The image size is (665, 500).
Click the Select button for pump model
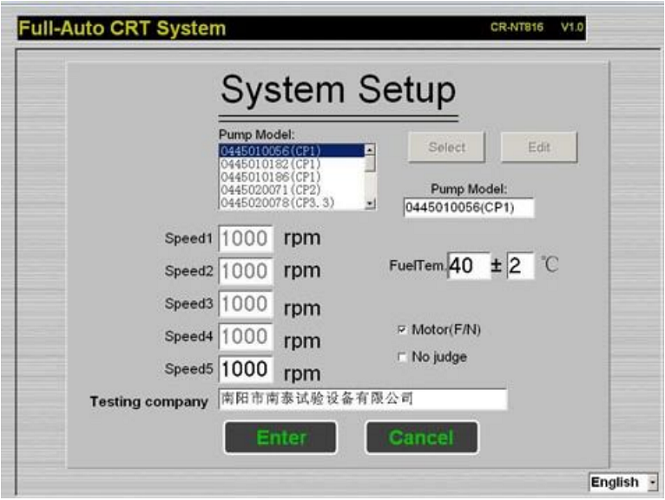[446, 147]
